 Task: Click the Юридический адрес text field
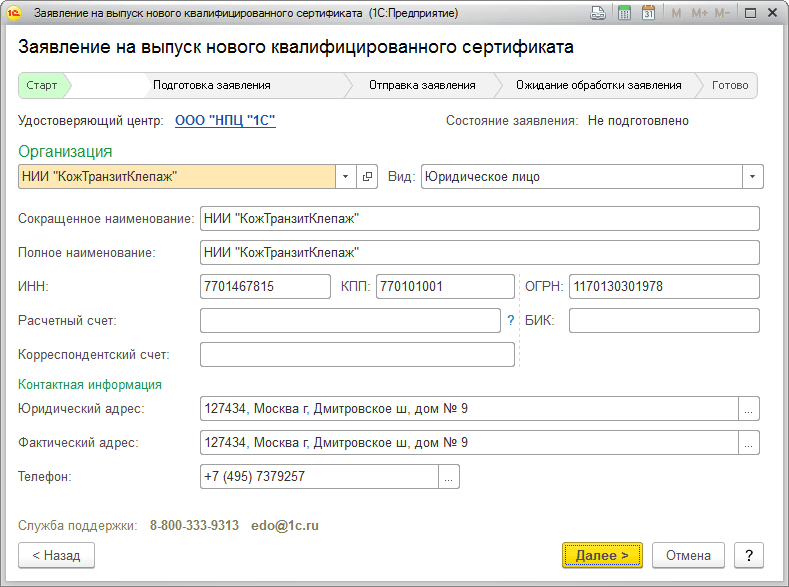coord(469,408)
